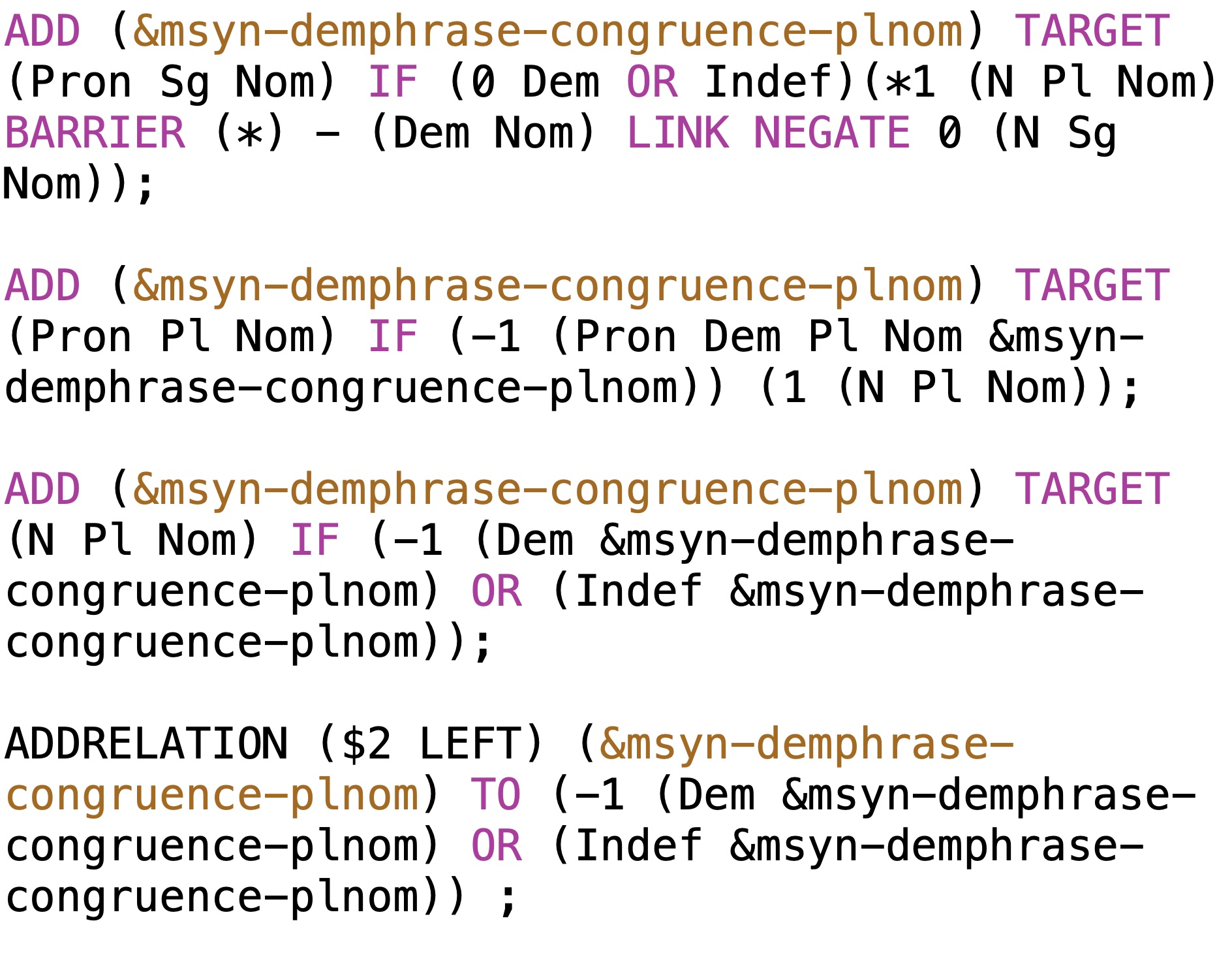Click the NEGATE keyword

(831, 133)
